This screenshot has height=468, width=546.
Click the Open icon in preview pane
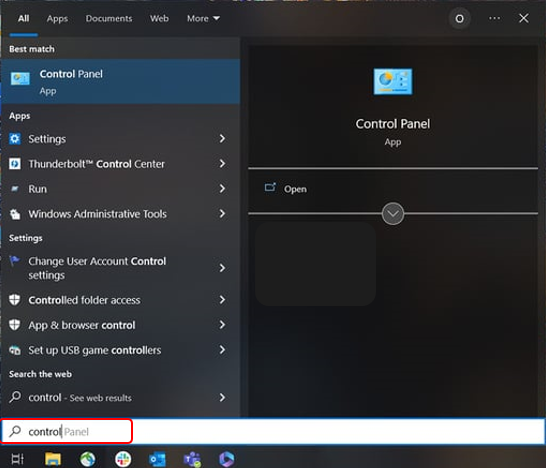click(x=270, y=188)
